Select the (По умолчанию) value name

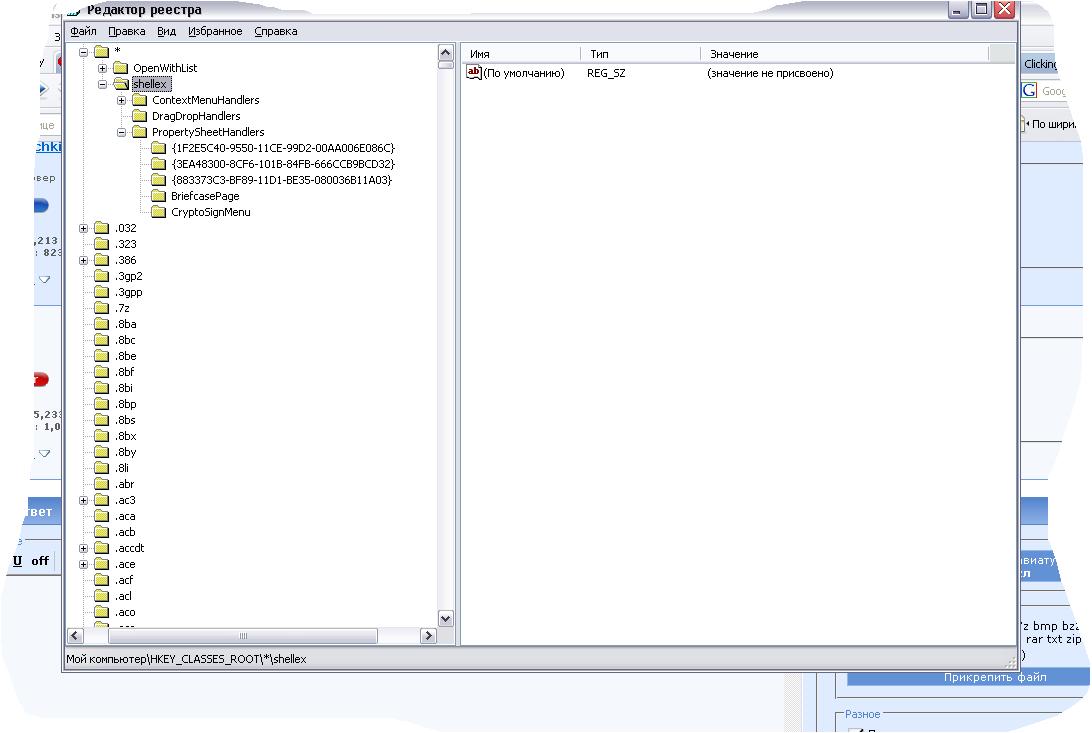(524, 73)
